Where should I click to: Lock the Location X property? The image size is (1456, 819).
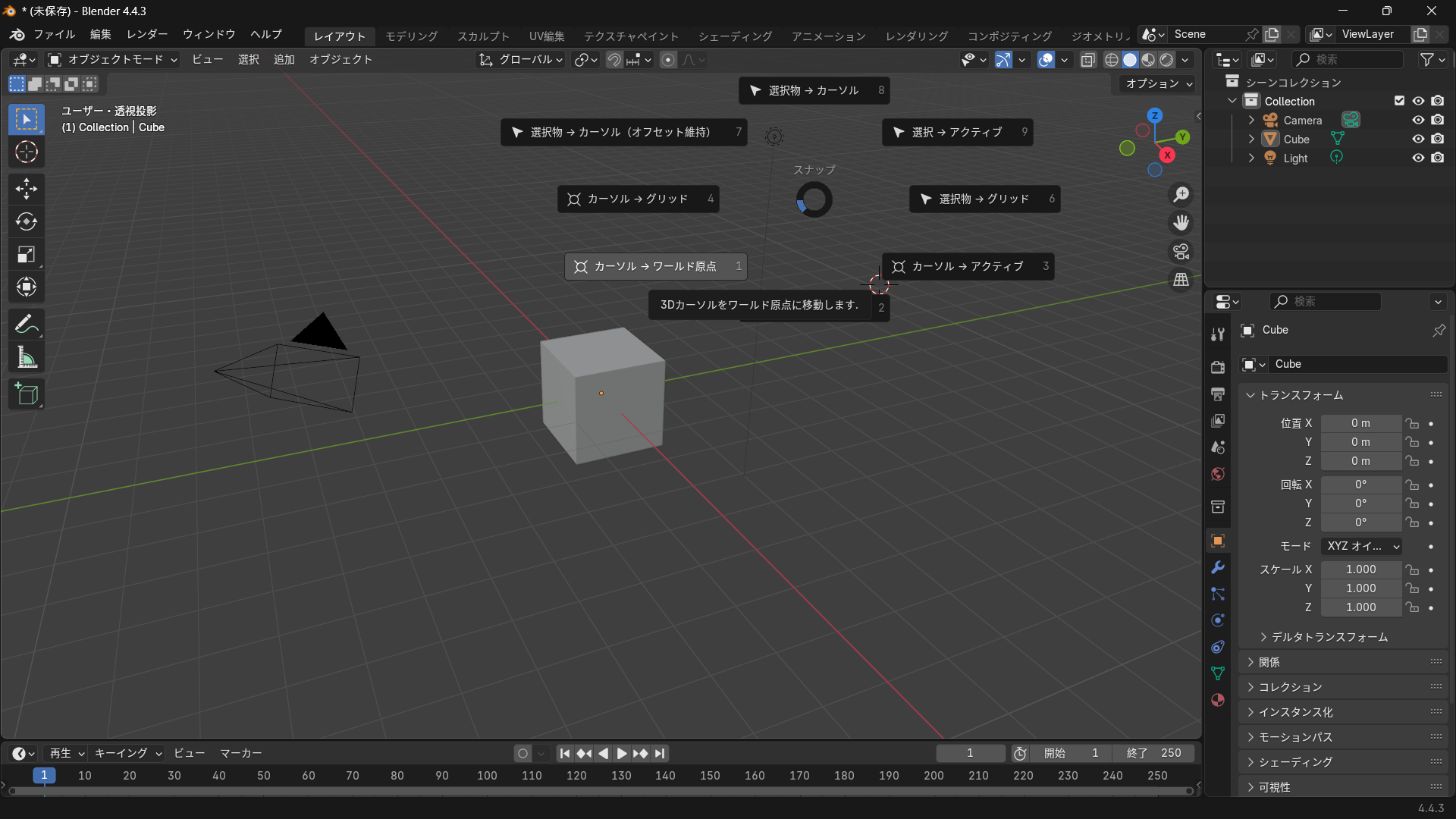[1411, 423]
